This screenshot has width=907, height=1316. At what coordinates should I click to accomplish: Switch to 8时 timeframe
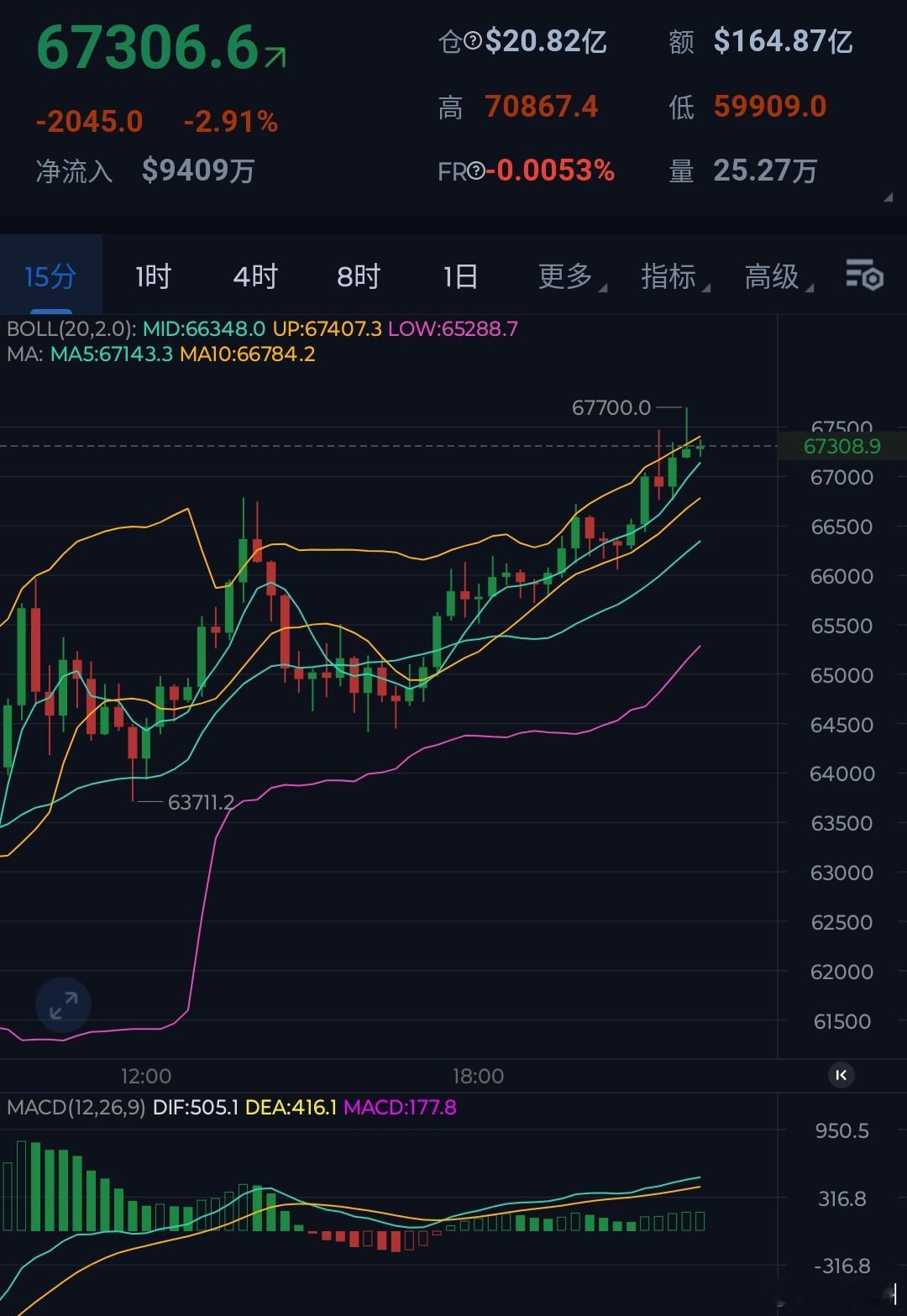click(x=359, y=275)
